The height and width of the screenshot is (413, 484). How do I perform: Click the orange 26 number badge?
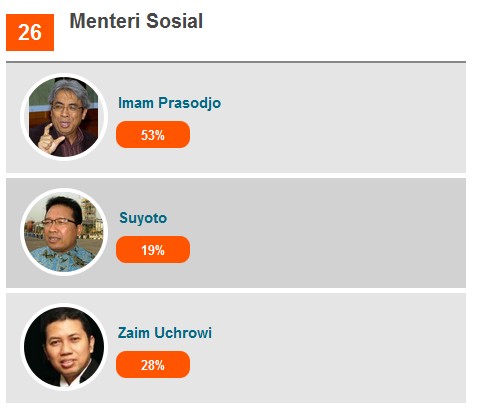(30, 32)
